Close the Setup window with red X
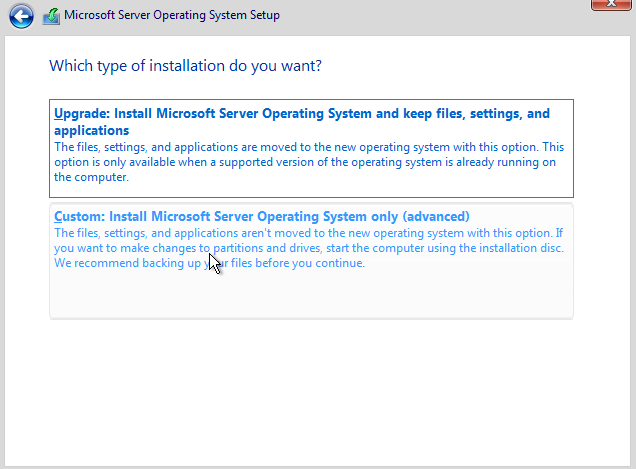 tap(611, 4)
